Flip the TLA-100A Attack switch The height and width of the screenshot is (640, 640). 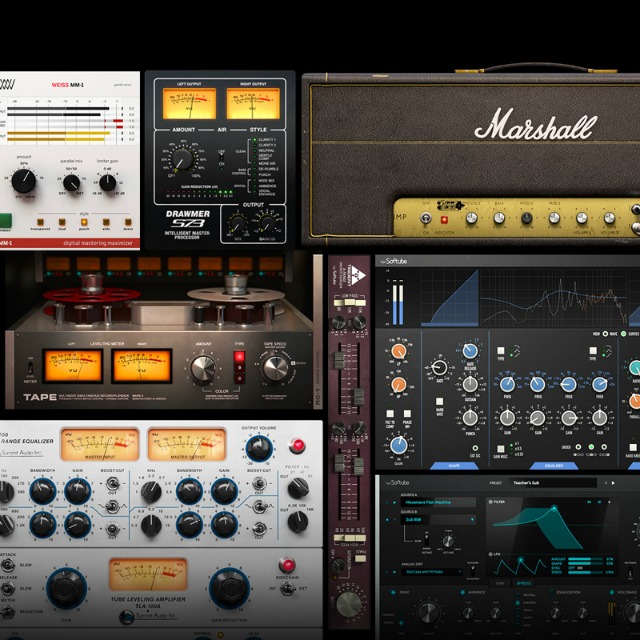(x=7, y=565)
